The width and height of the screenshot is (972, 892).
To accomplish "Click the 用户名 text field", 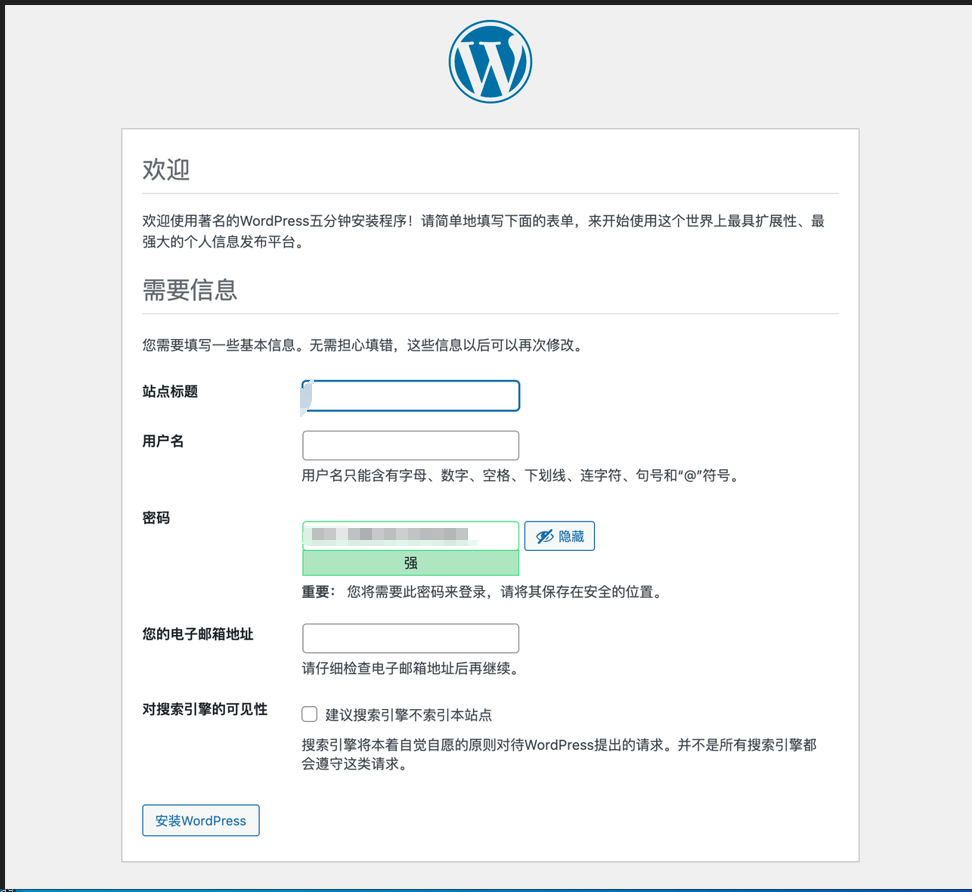I will 410,446.
